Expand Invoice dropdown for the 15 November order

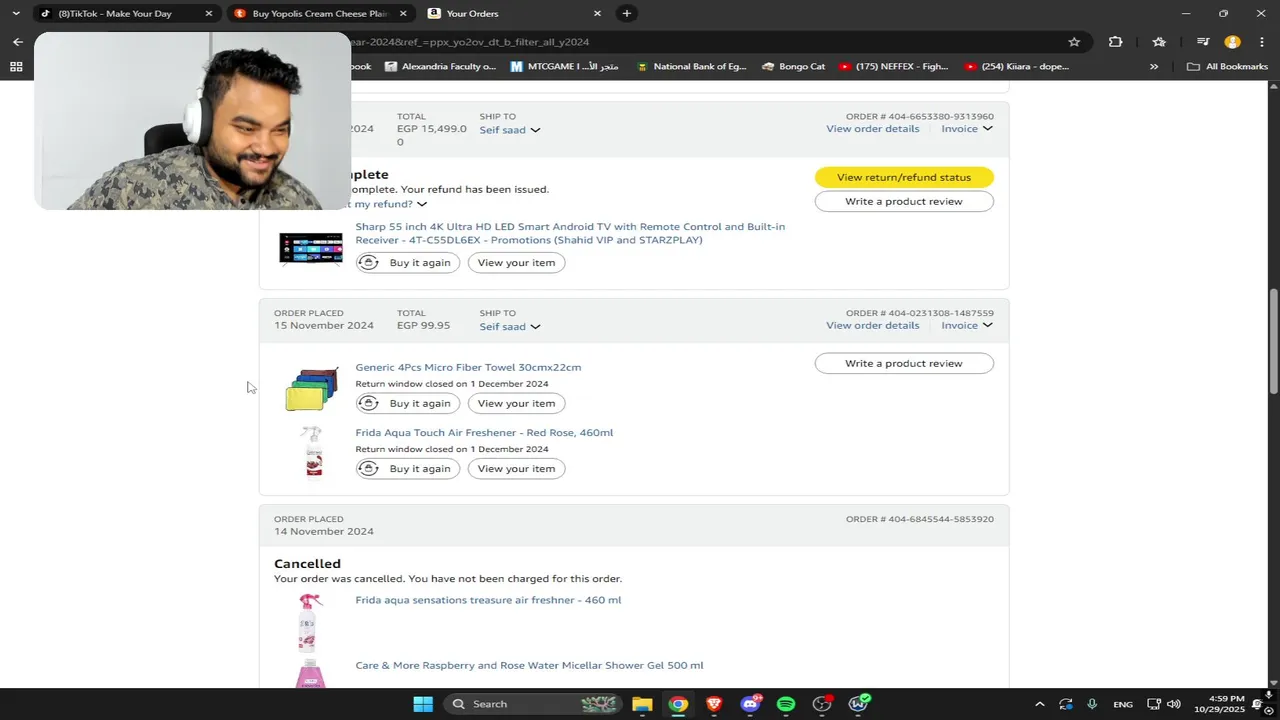pyautogui.click(x=967, y=326)
